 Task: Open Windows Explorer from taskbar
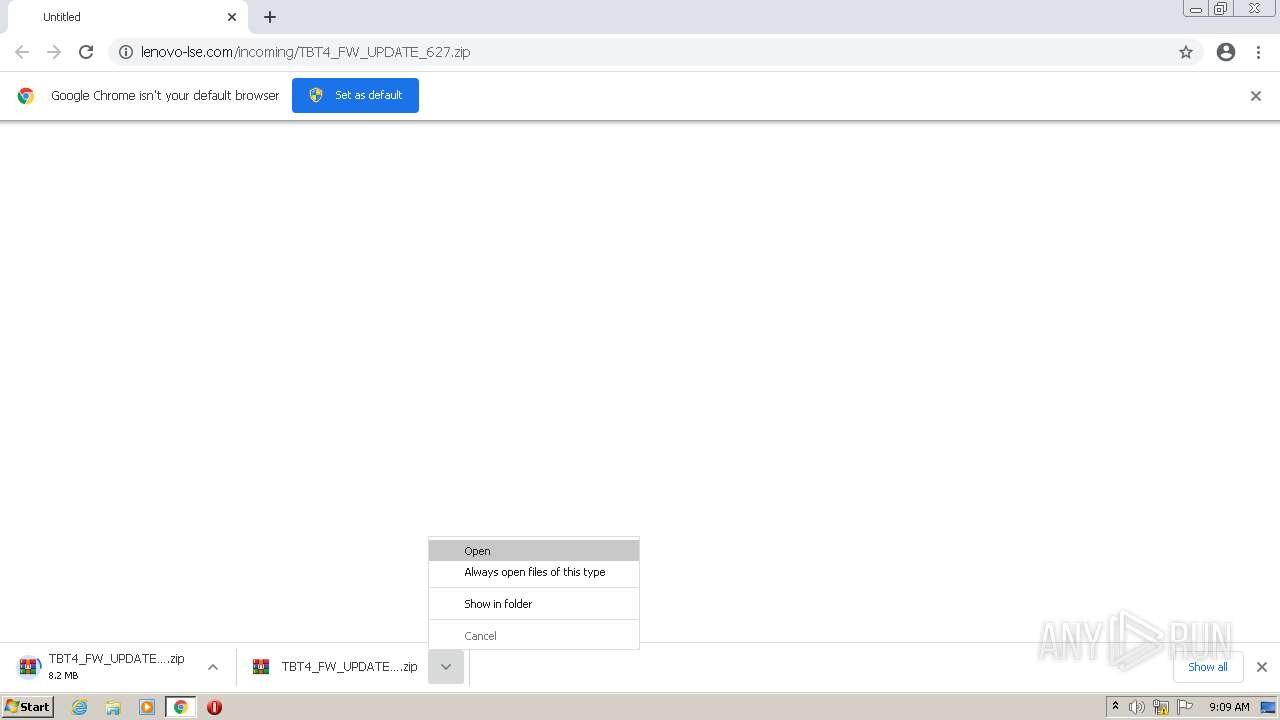[113, 707]
